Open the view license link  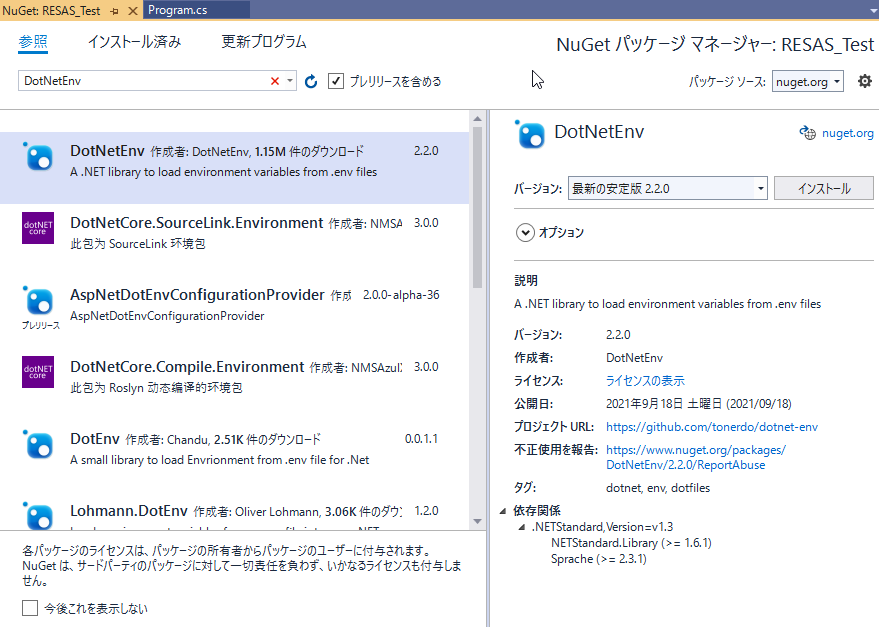pos(645,381)
